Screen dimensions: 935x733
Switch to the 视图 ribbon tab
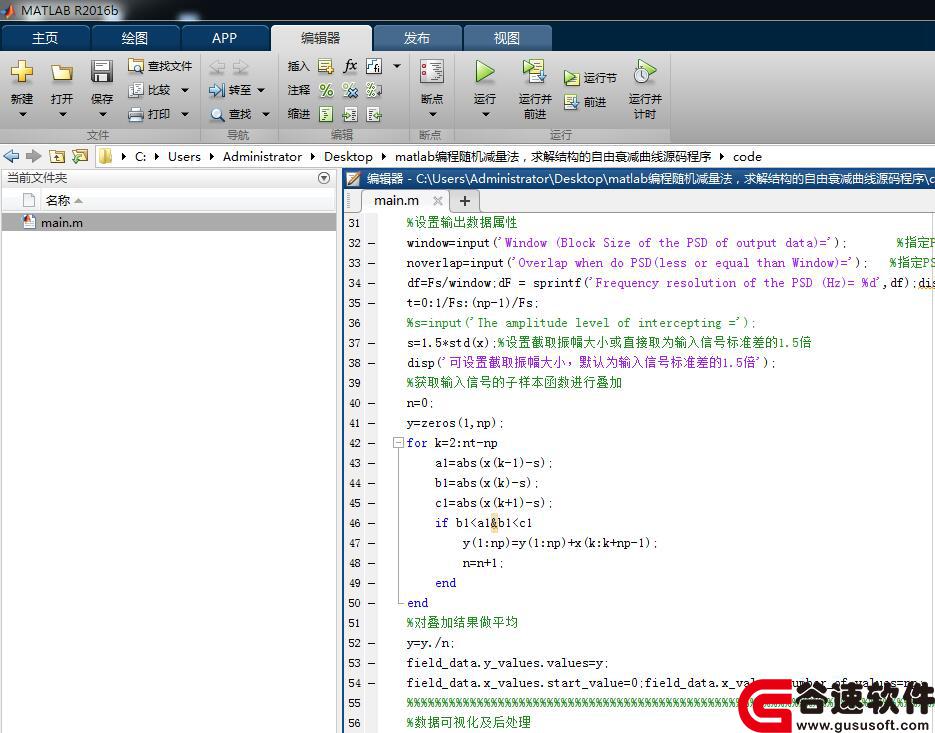tap(507, 38)
